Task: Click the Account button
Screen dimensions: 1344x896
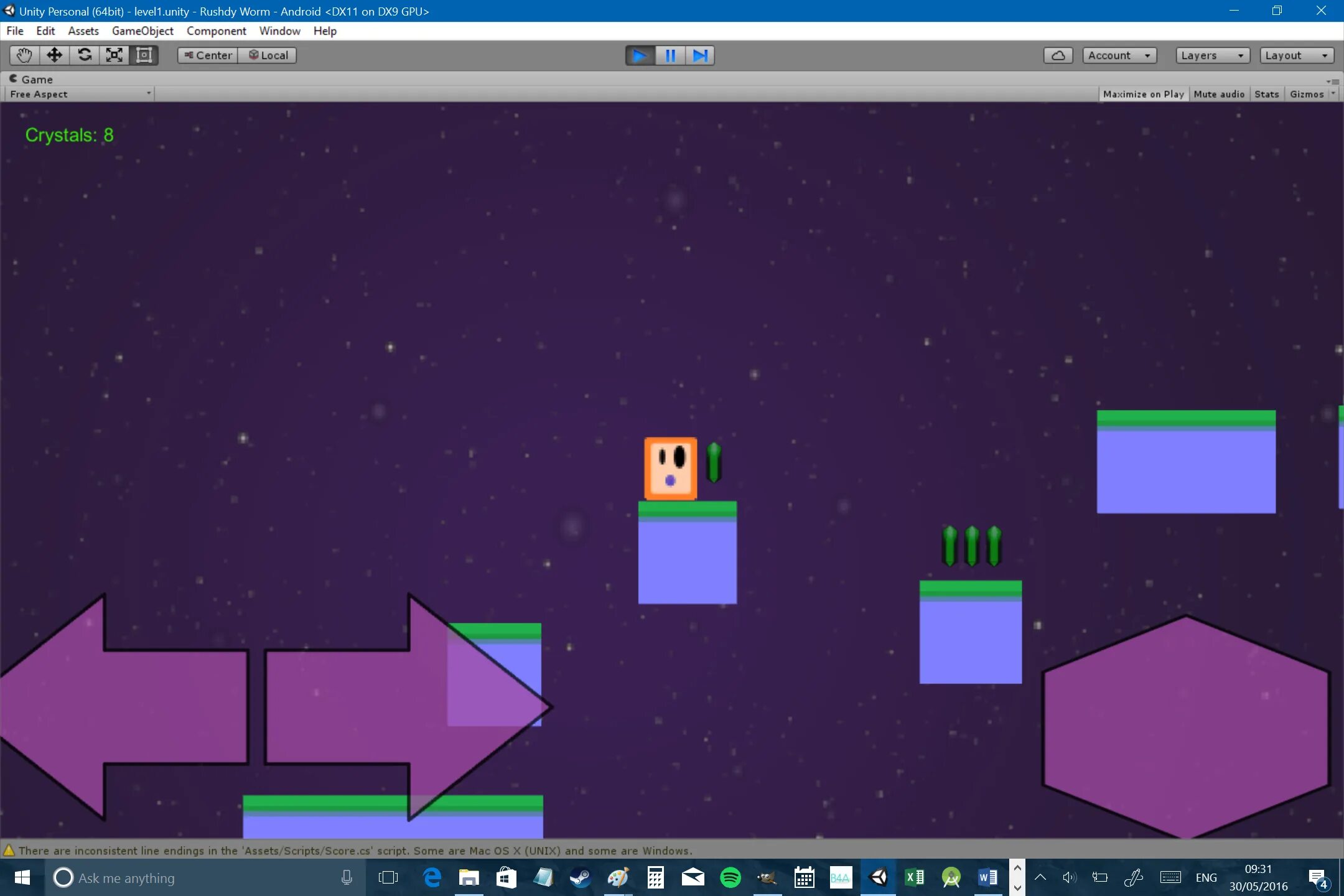Action: tap(1119, 55)
